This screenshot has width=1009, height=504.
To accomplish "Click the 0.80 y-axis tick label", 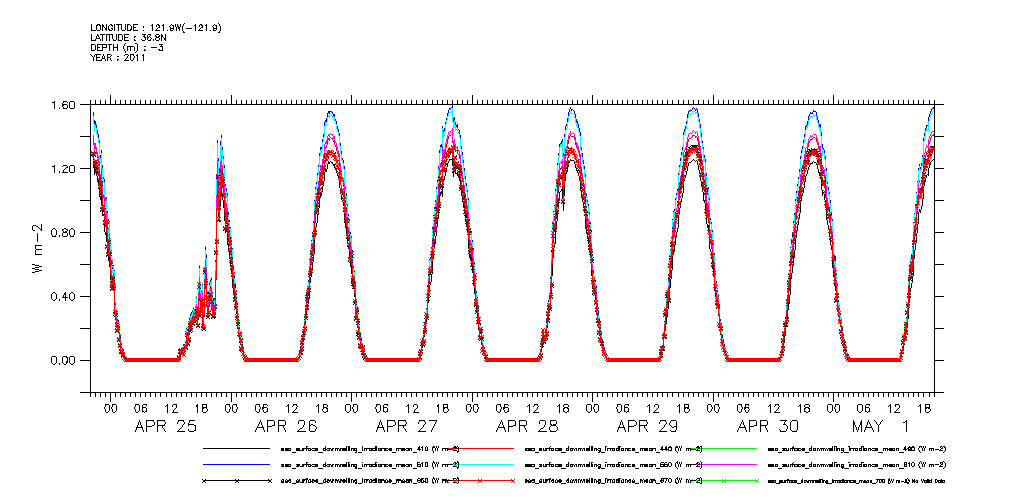I will point(64,232).
